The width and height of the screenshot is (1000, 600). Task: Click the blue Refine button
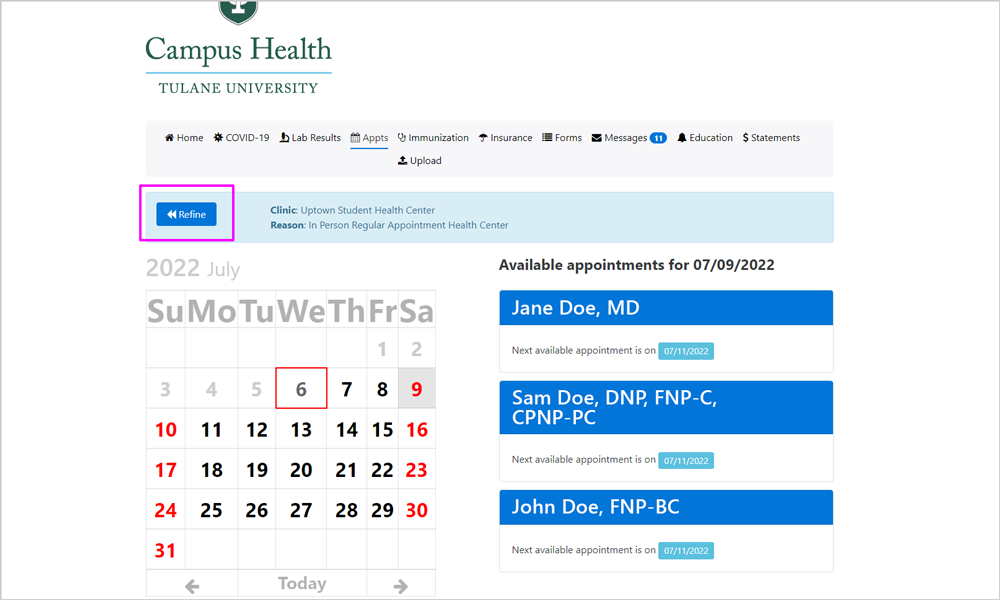pyautogui.click(x=186, y=214)
